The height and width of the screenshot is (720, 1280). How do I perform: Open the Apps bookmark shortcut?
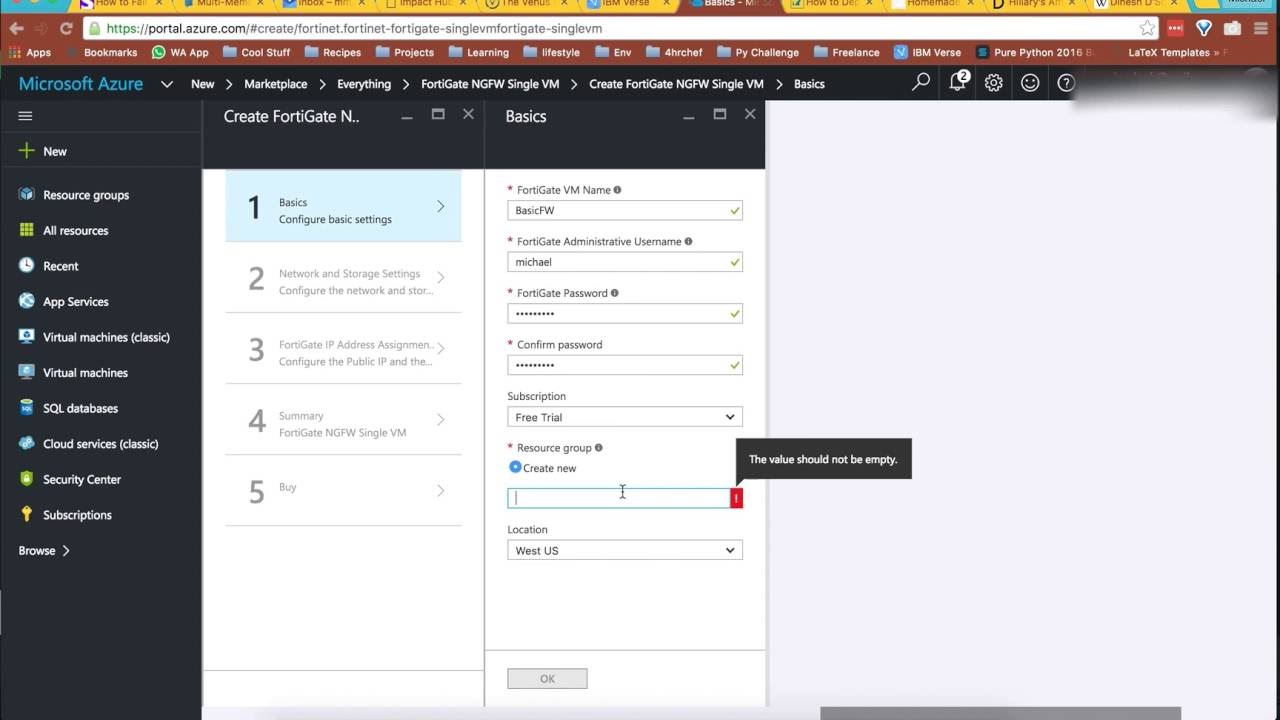[x=30, y=52]
